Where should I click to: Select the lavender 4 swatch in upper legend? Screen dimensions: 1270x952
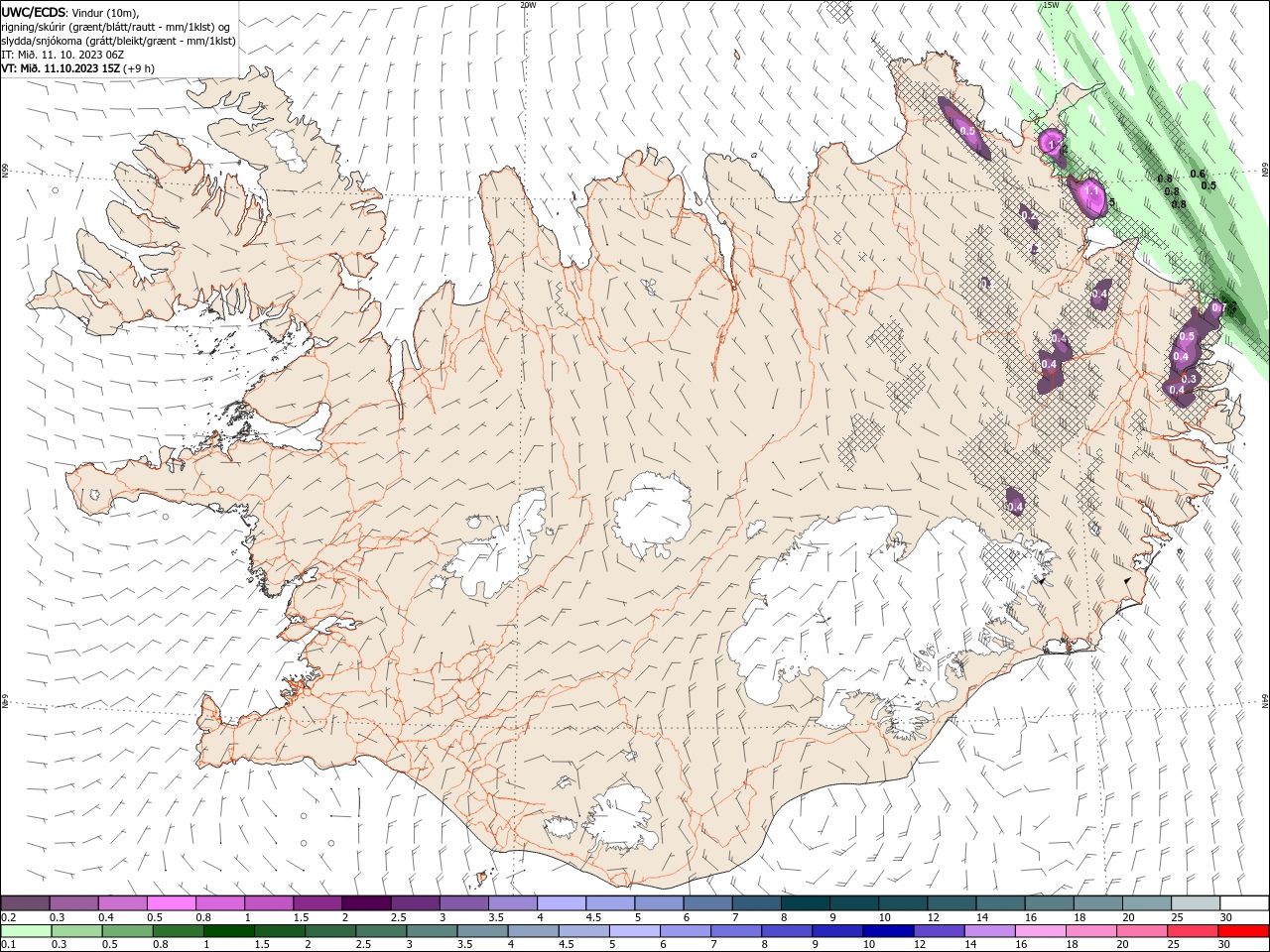pos(562,902)
